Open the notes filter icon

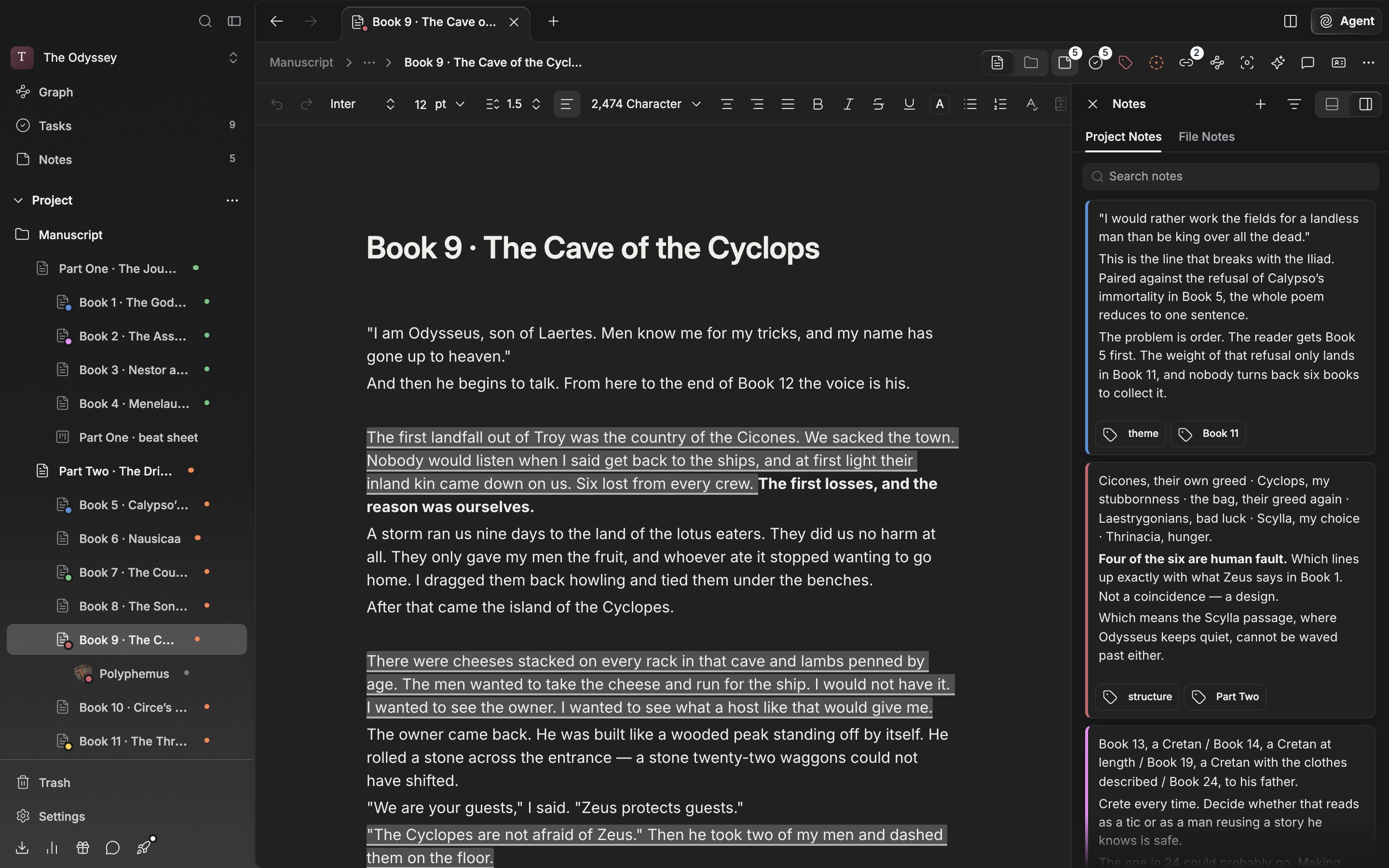[1294, 104]
